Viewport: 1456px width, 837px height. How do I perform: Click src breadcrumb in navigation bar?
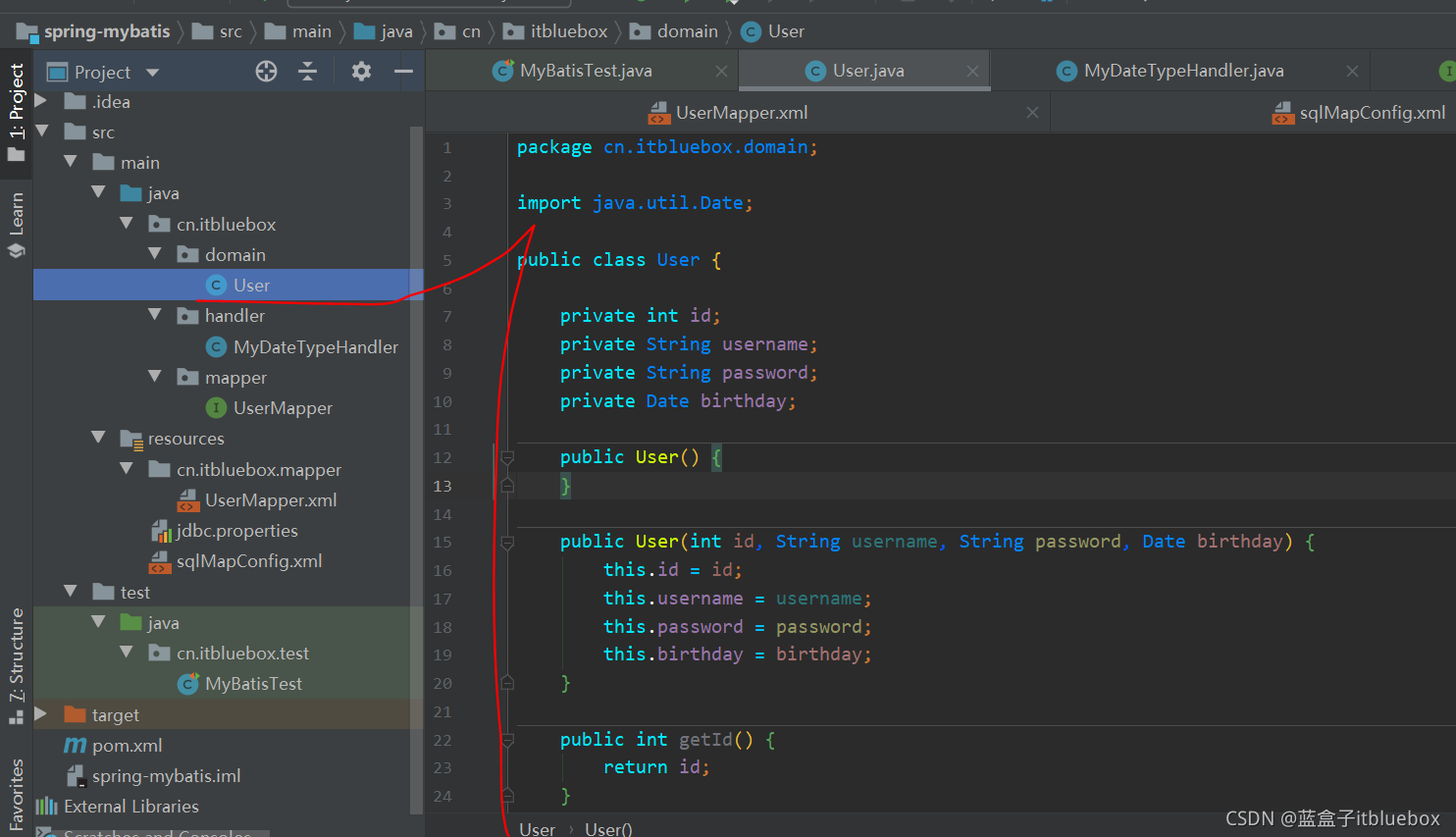click(218, 31)
